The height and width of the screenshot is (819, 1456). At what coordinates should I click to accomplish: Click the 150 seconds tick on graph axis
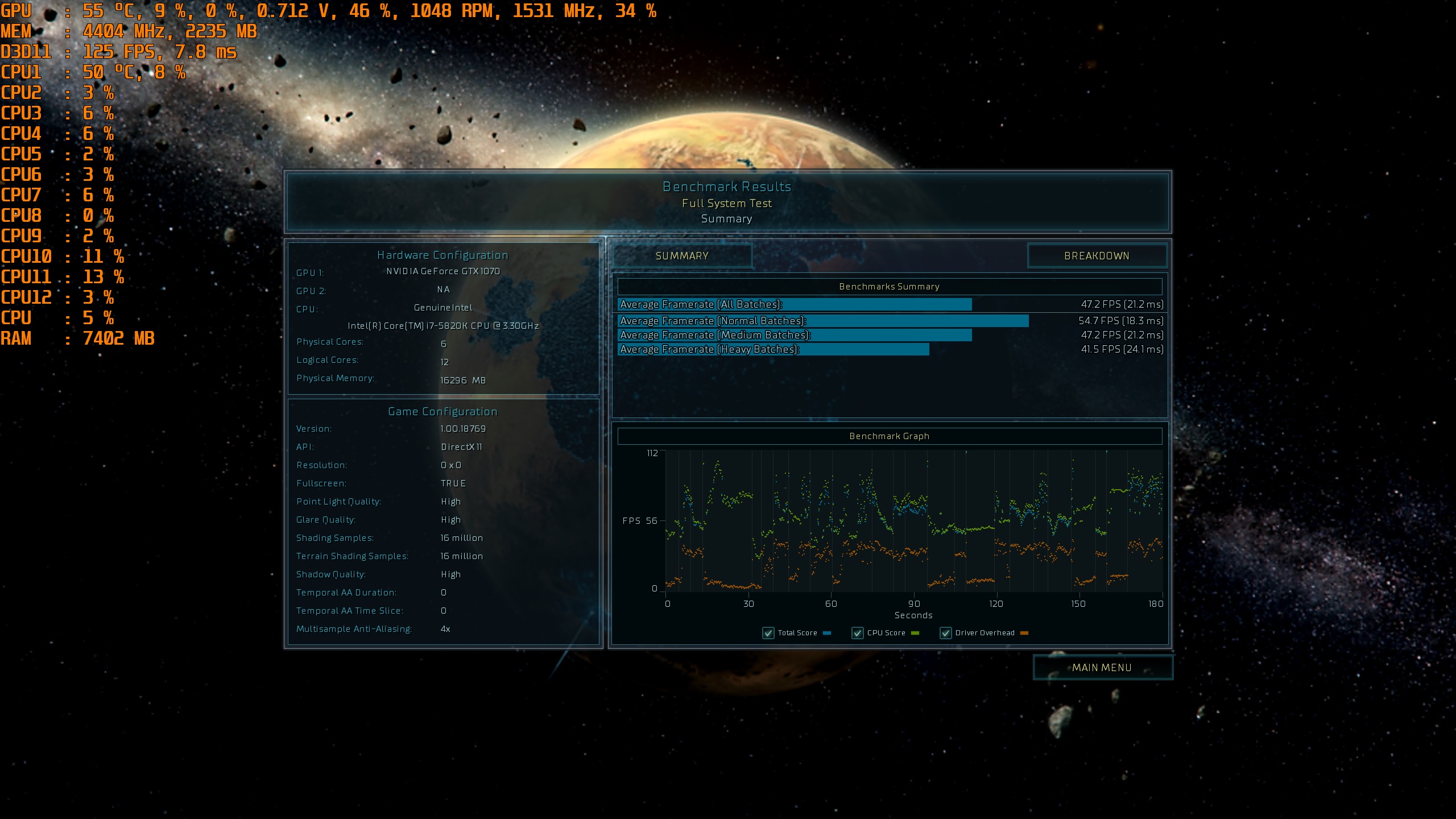[1078, 604]
